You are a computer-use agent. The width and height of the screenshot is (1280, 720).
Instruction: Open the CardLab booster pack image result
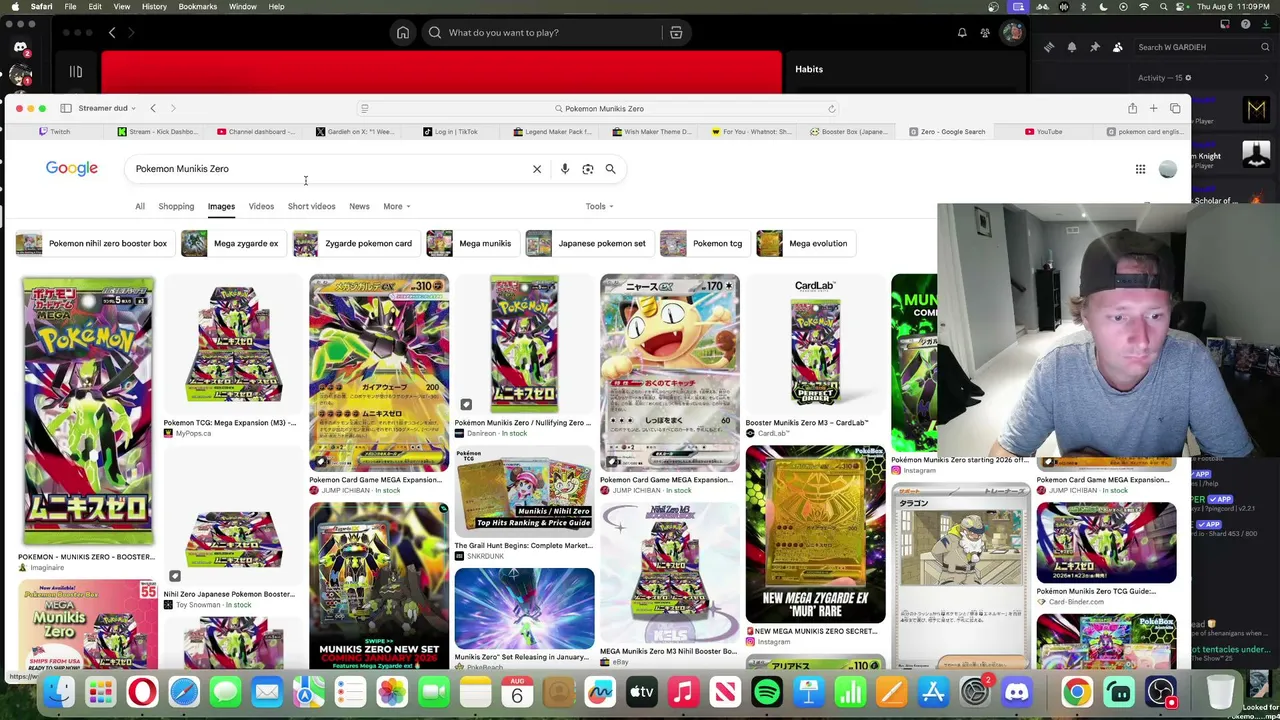pyautogui.click(x=815, y=345)
